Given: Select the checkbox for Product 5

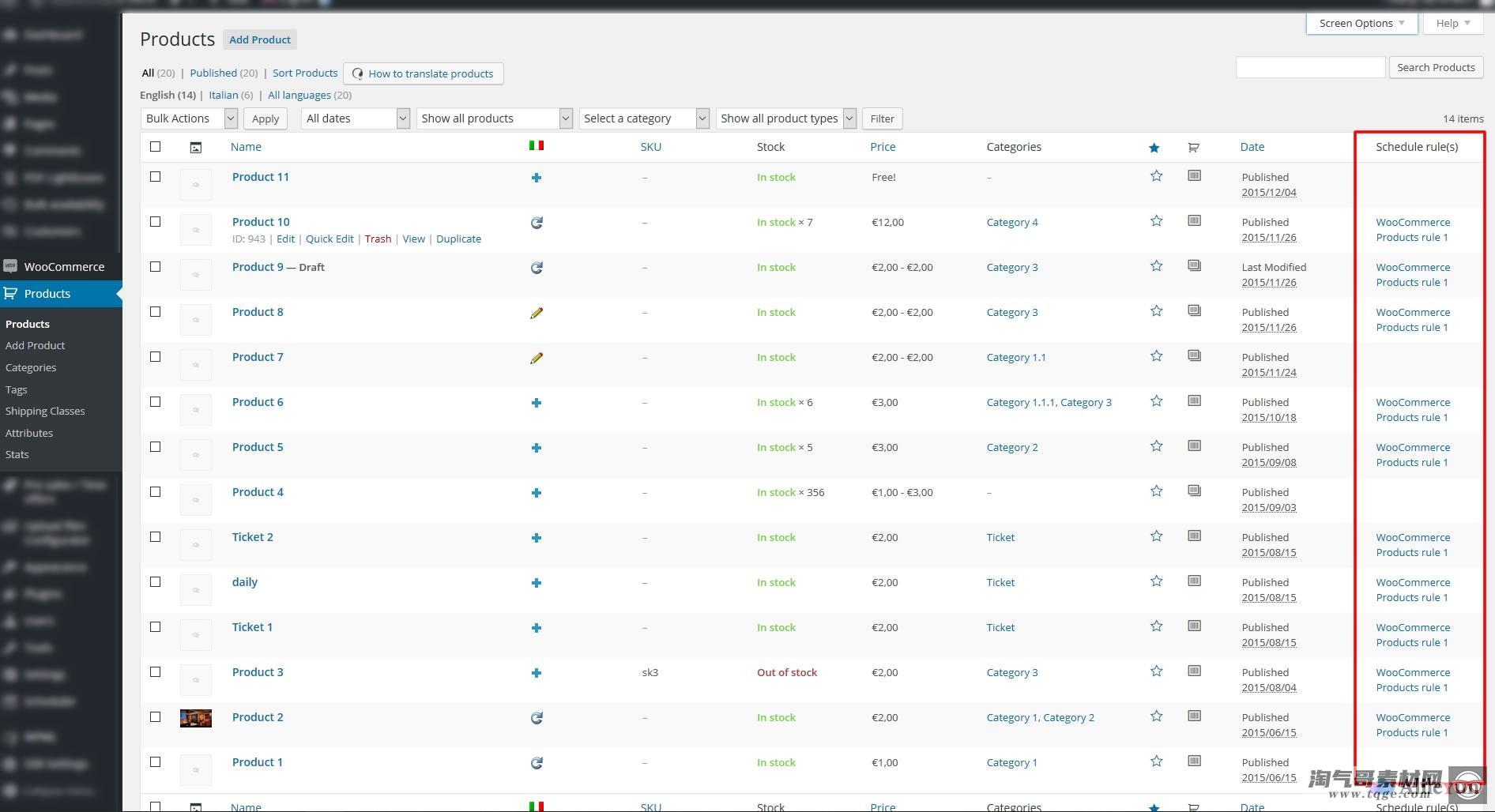Looking at the screenshot, I should tap(156, 446).
